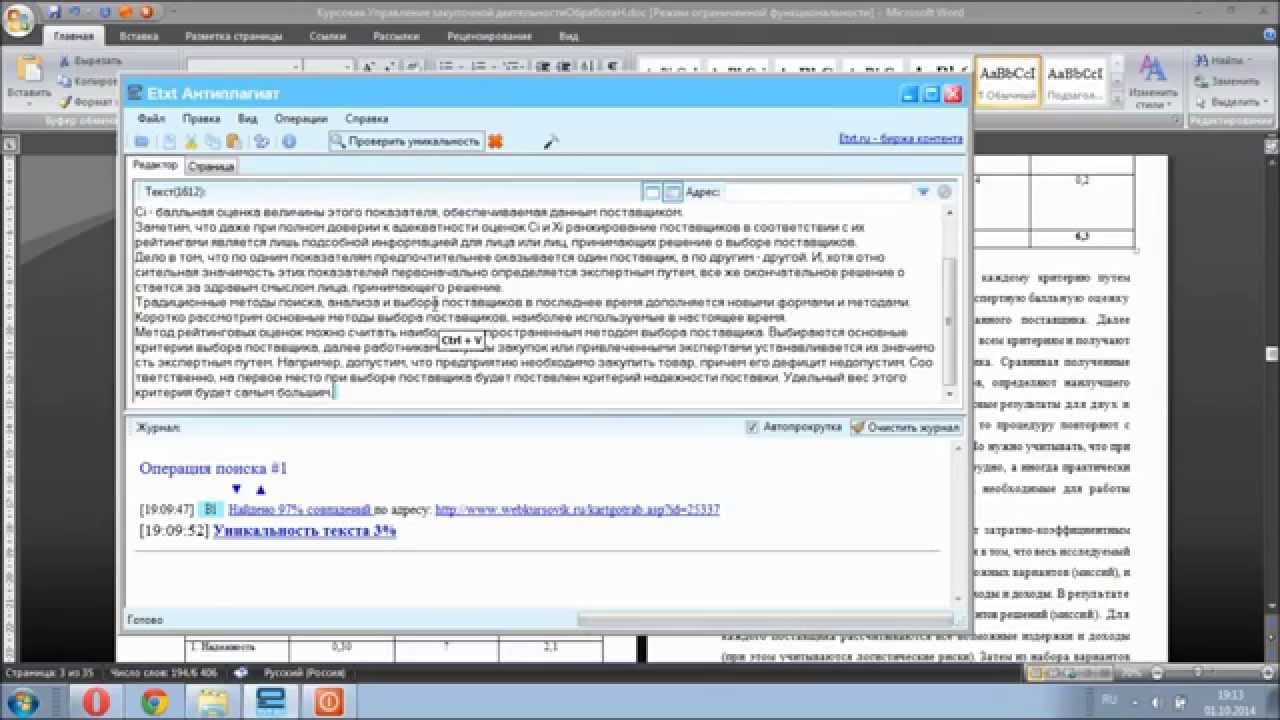This screenshot has height=720, width=1280.
Task: Click the refresh arrows icon in Etxt toolbar
Action: pyautogui.click(x=262, y=142)
